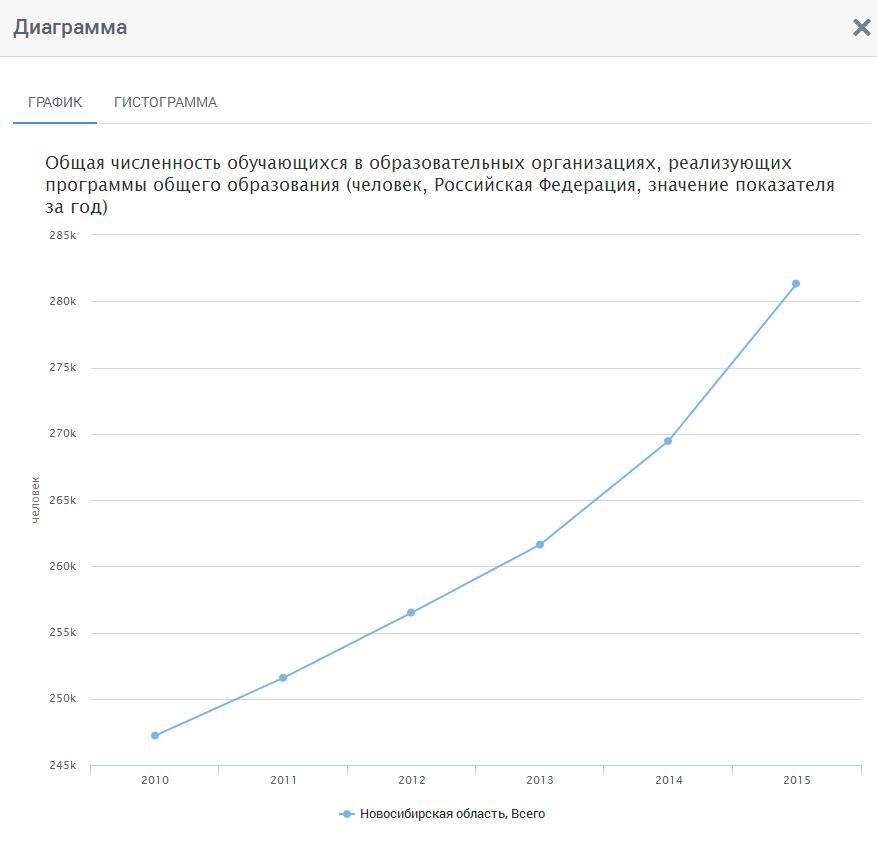Viewport: 877px width, 846px height.
Task: Click the 270k y-axis label
Action: [63, 433]
